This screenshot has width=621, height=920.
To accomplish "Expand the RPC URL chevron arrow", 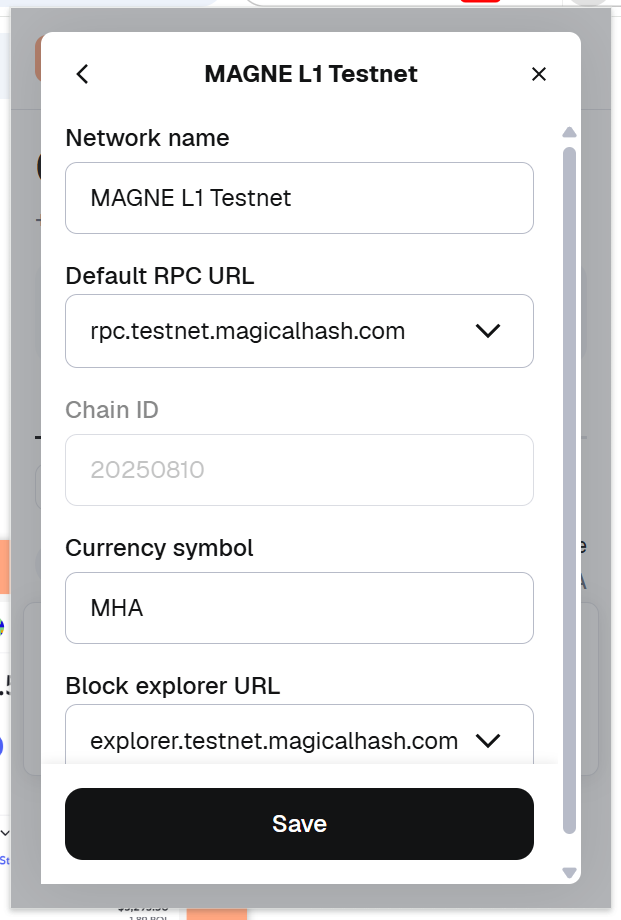I will 488,331.
